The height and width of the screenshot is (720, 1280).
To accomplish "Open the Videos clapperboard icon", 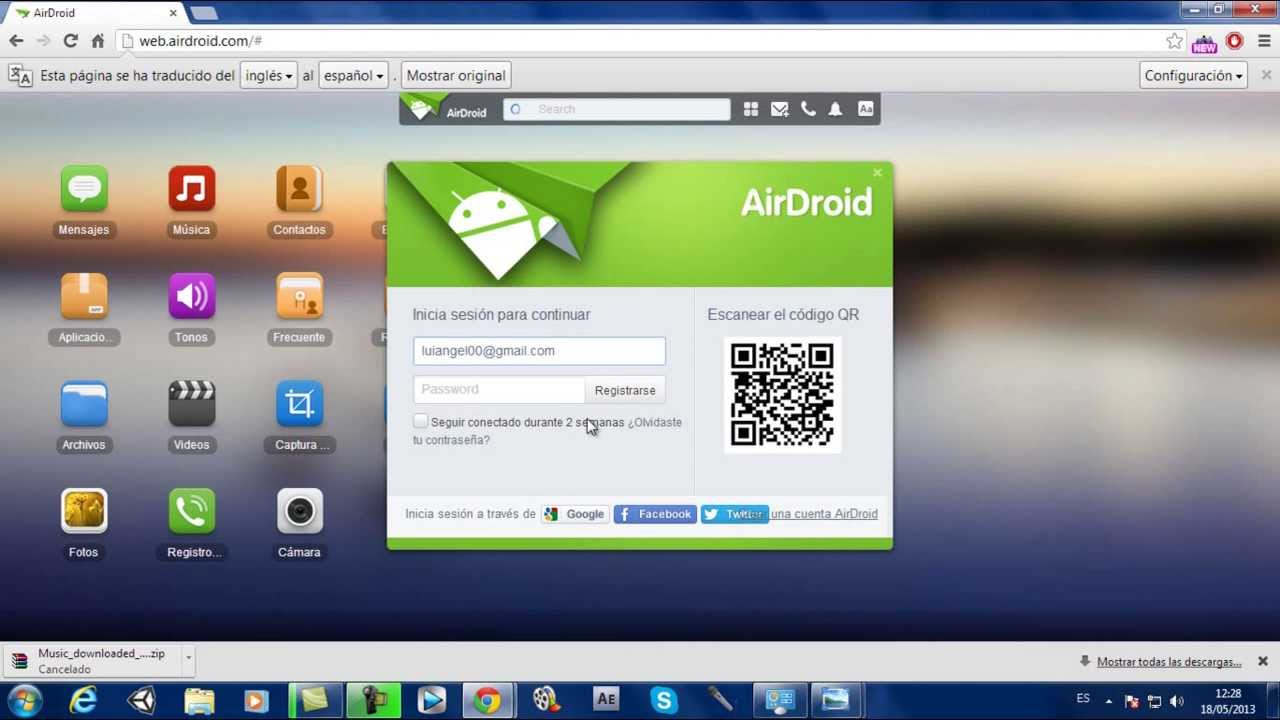I will coord(192,404).
